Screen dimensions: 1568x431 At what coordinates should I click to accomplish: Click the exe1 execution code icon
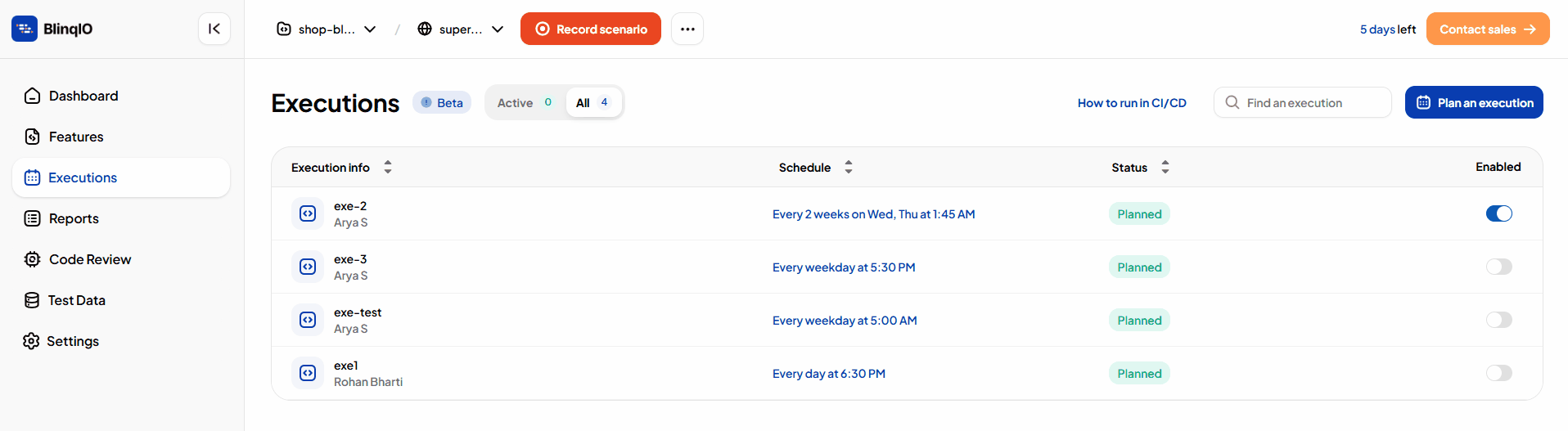[308, 373]
